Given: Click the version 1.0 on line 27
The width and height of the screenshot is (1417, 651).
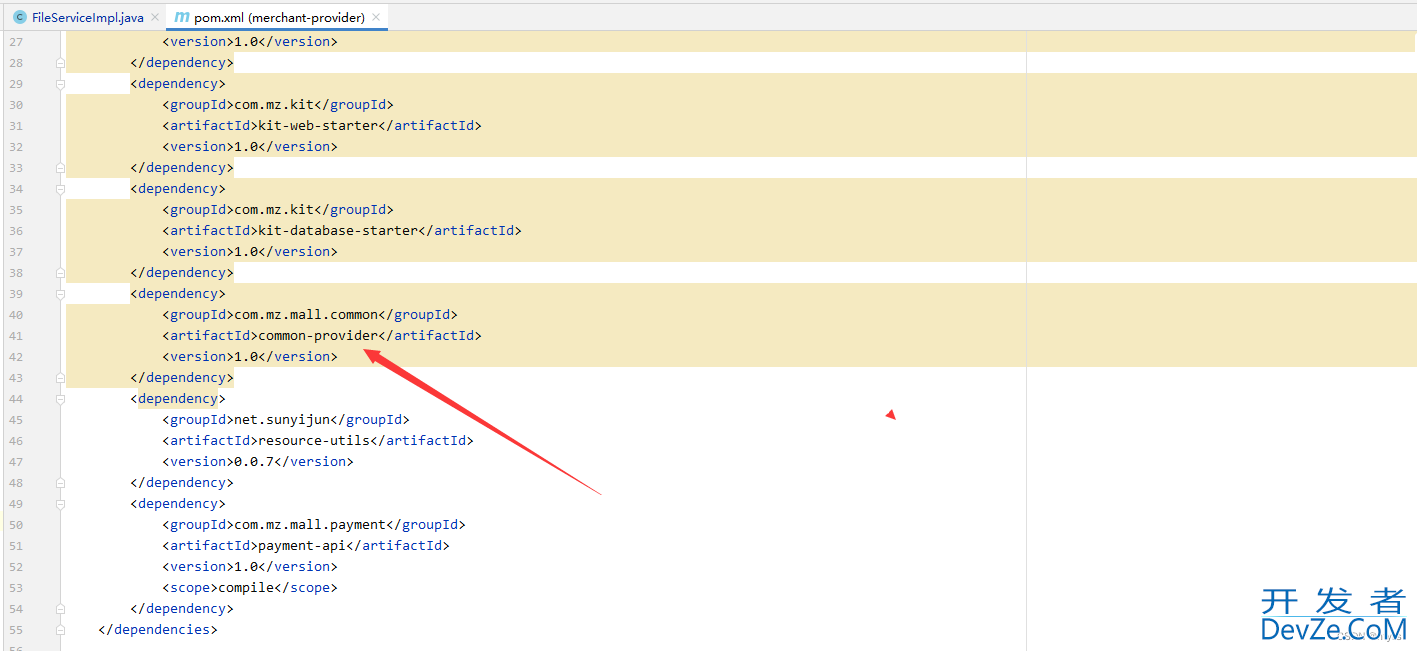Looking at the screenshot, I should point(246,42).
